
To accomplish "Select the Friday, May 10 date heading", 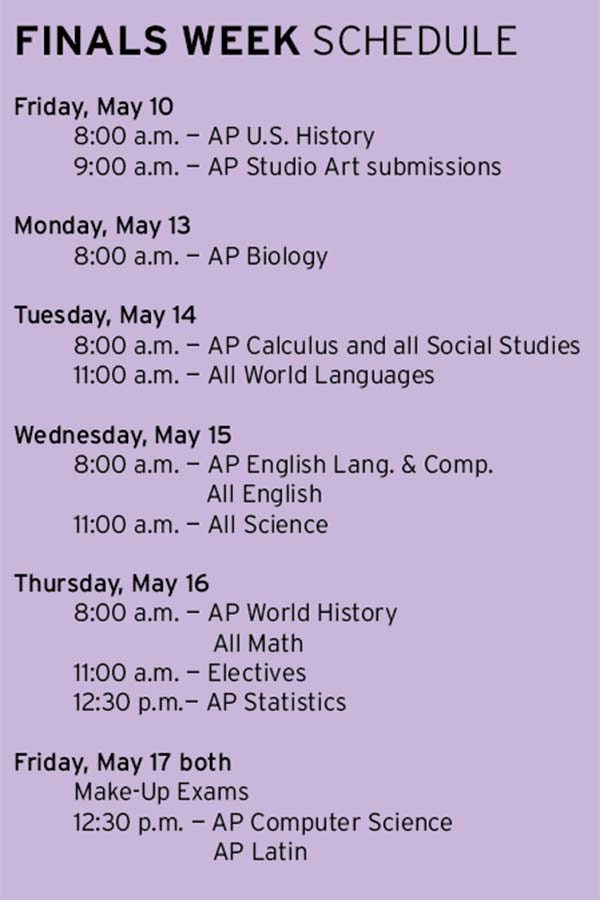I will (x=94, y=107).
